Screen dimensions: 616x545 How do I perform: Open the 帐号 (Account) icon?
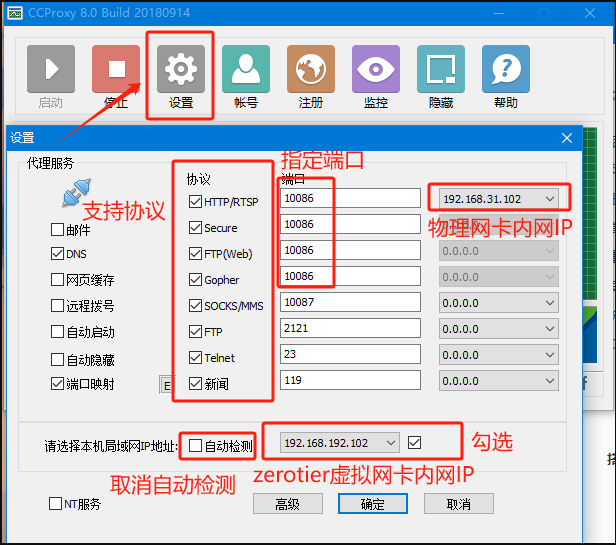[x=246, y=69]
